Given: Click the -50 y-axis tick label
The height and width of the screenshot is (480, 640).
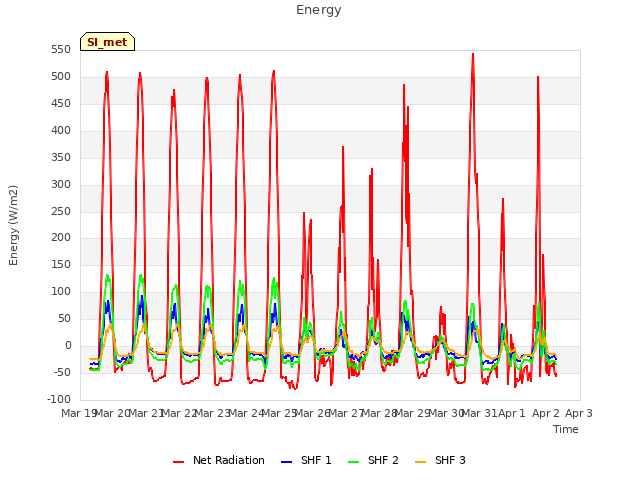Looking at the screenshot, I should coord(62,372).
